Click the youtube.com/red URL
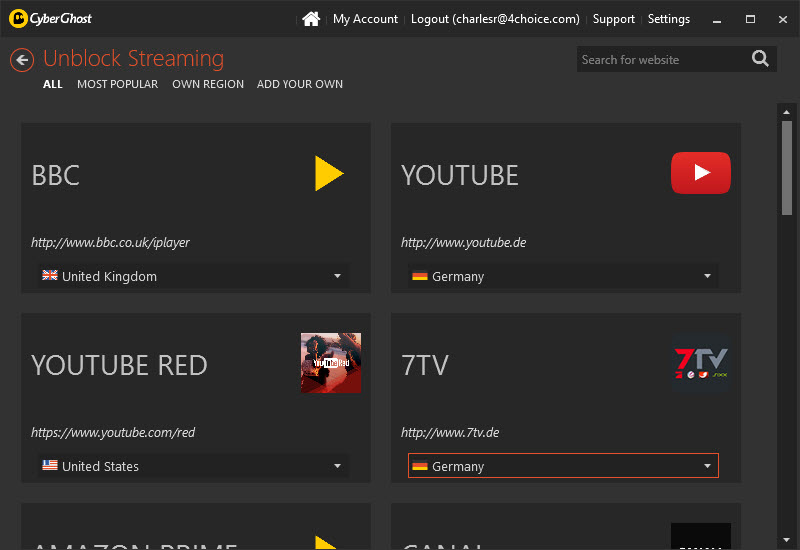 tap(113, 432)
